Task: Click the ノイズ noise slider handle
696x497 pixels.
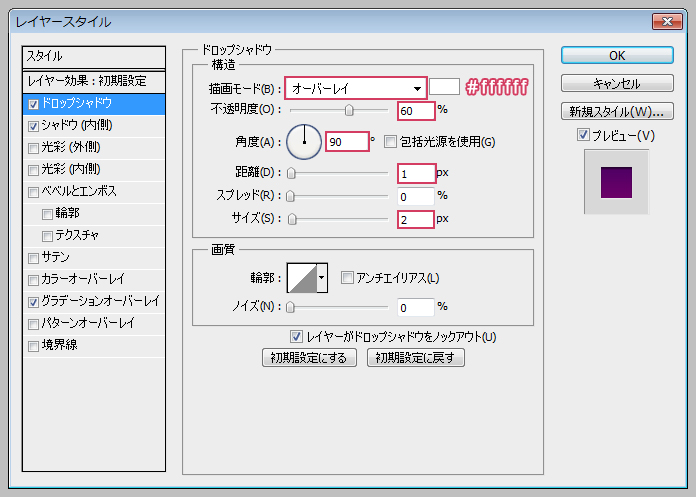Action: pyautogui.click(x=290, y=307)
